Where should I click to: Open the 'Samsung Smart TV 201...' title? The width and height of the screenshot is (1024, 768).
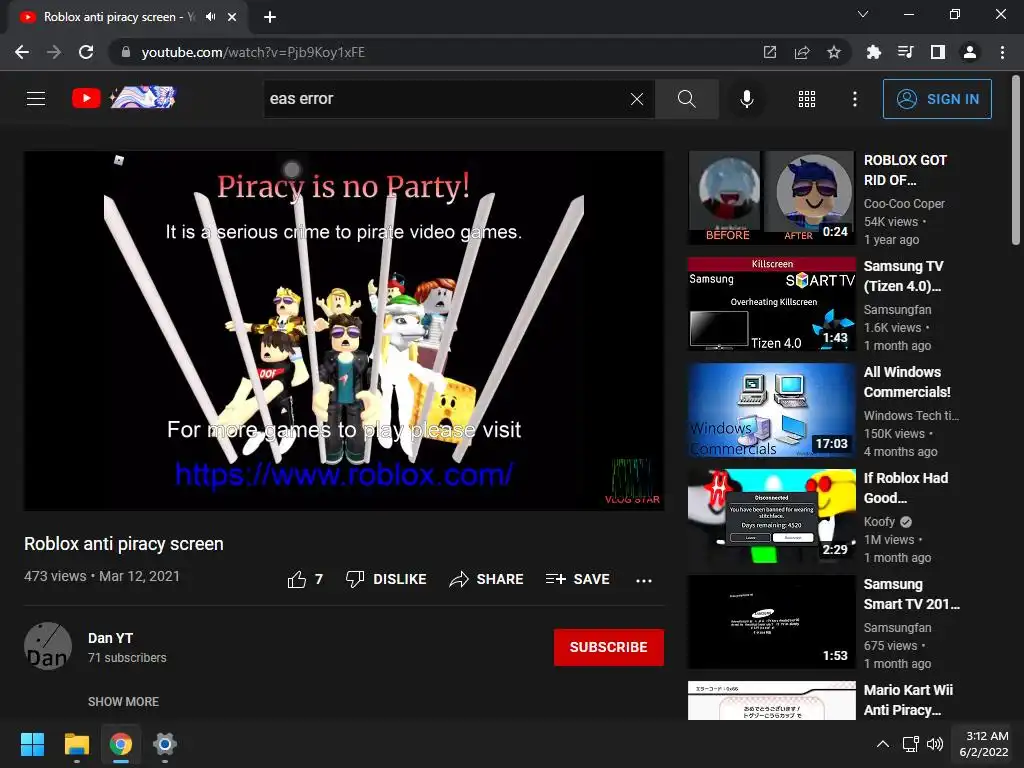click(912, 594)
